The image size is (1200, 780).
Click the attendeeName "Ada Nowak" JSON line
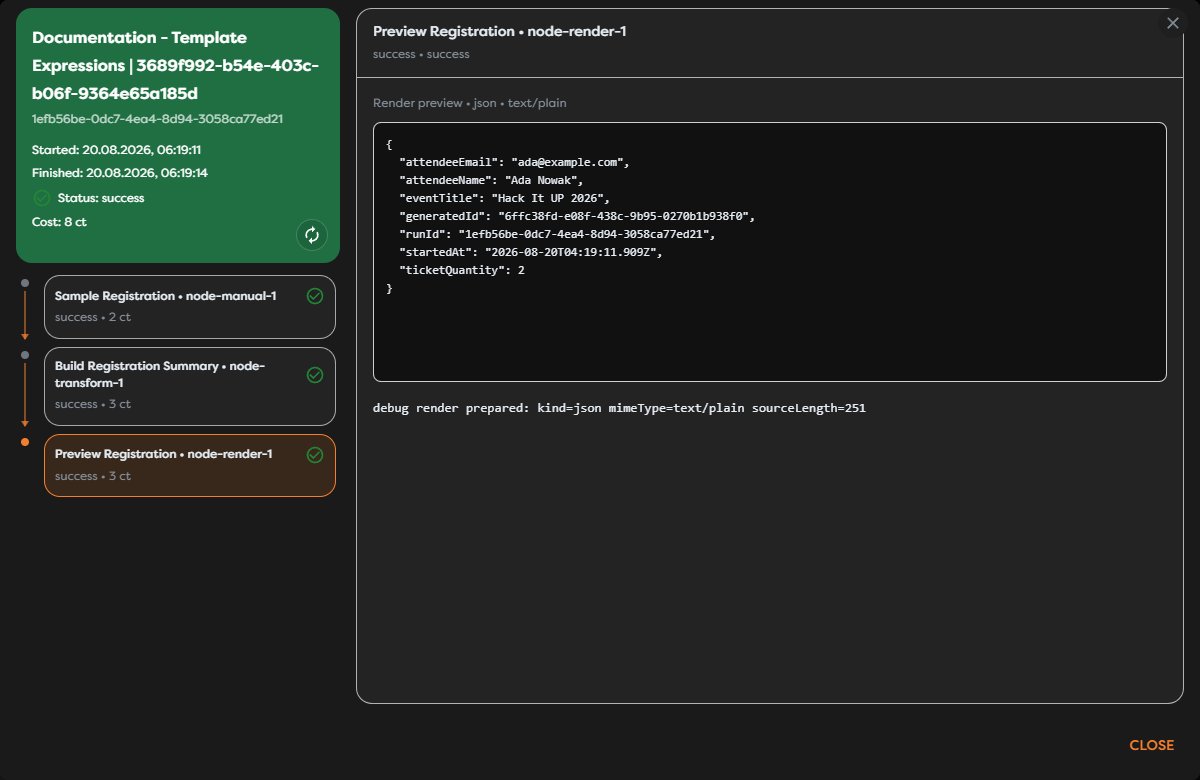490,180
